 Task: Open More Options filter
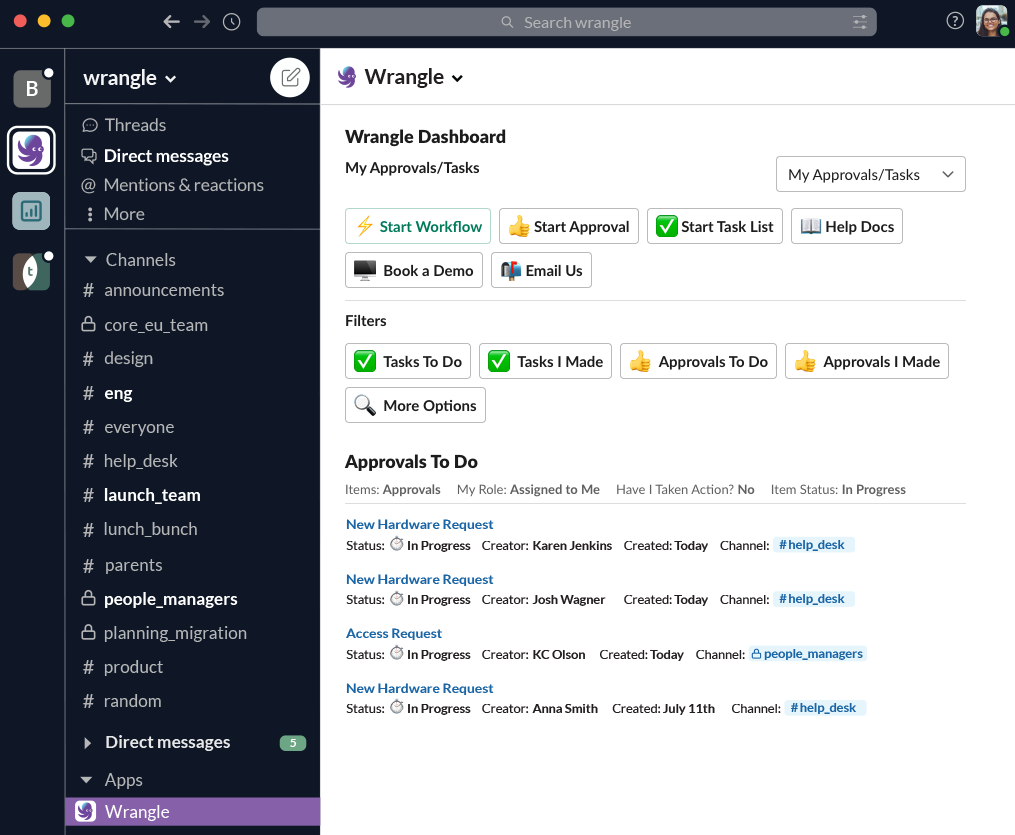point(415,405)
